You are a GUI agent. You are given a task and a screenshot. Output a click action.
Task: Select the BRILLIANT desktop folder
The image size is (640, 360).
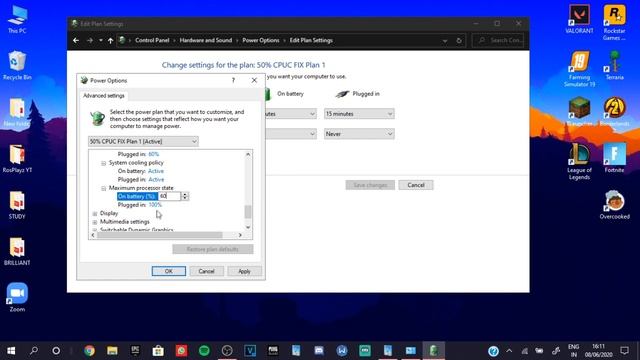(17, 251)
